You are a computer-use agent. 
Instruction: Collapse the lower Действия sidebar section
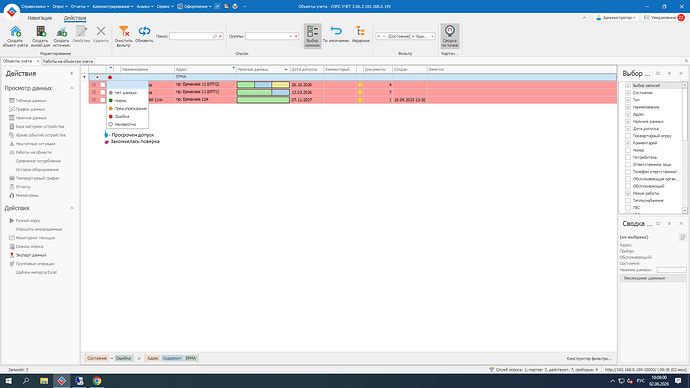coord(72,209)
